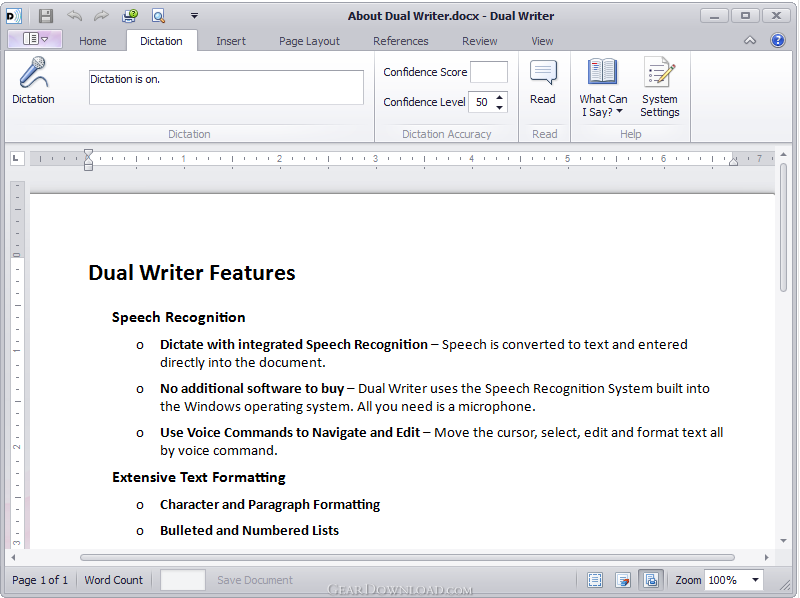This screenshot has height=598, width=800.
Task: Click Save Document in the status bar
Action: (x=255, y=580)
